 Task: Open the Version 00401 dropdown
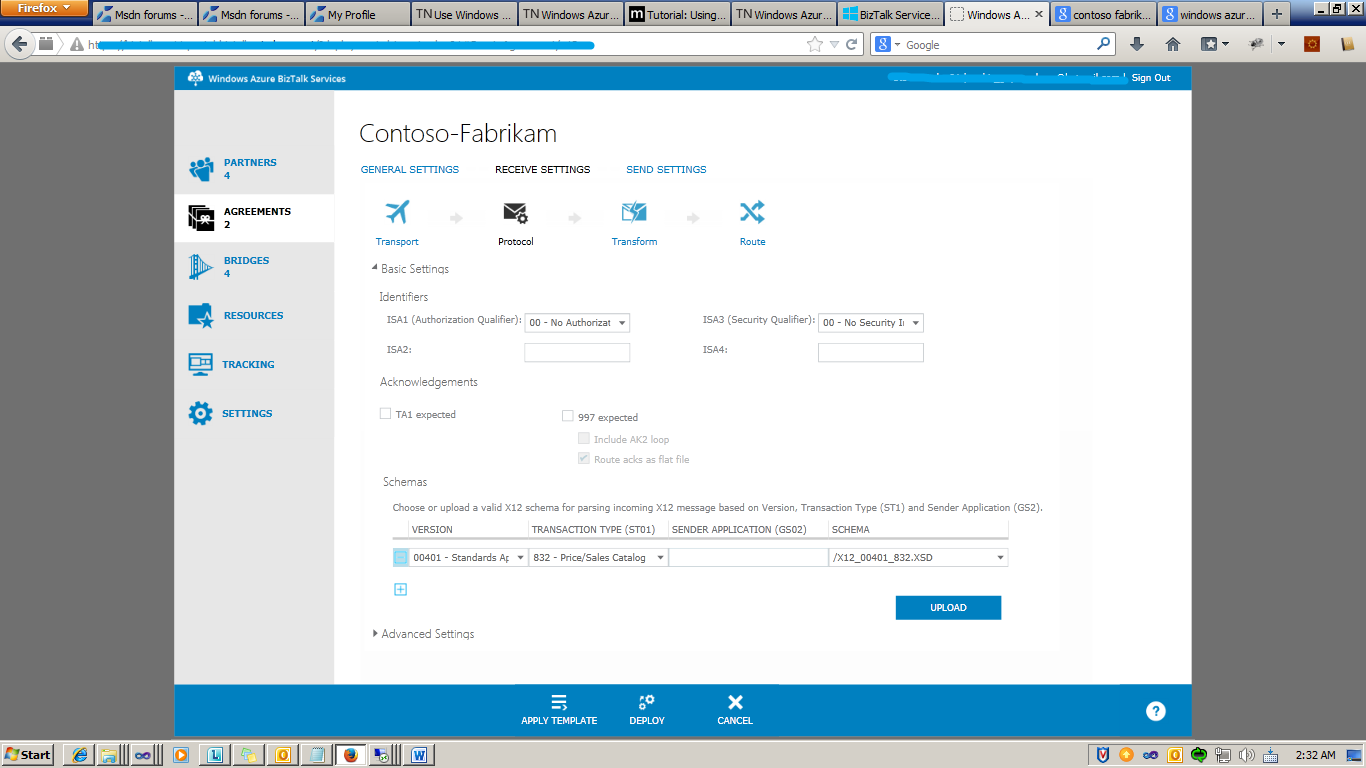point(468,557)
